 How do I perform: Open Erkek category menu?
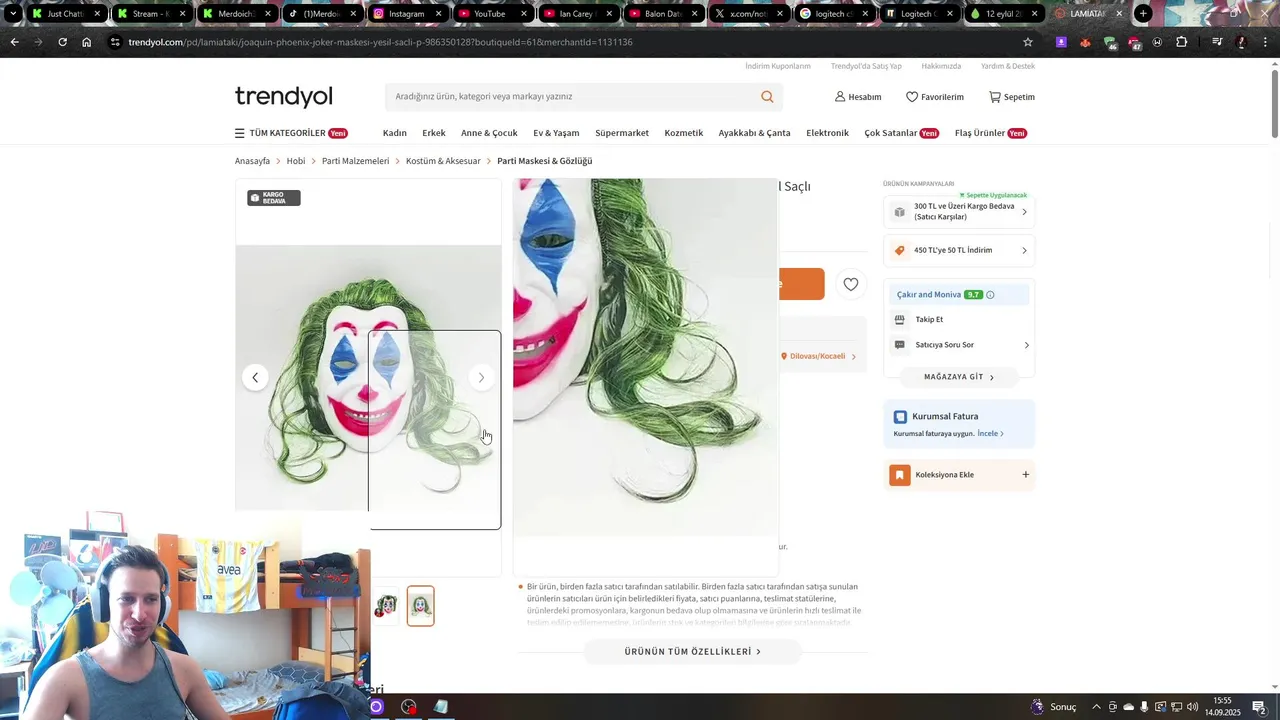click(434, 133)
